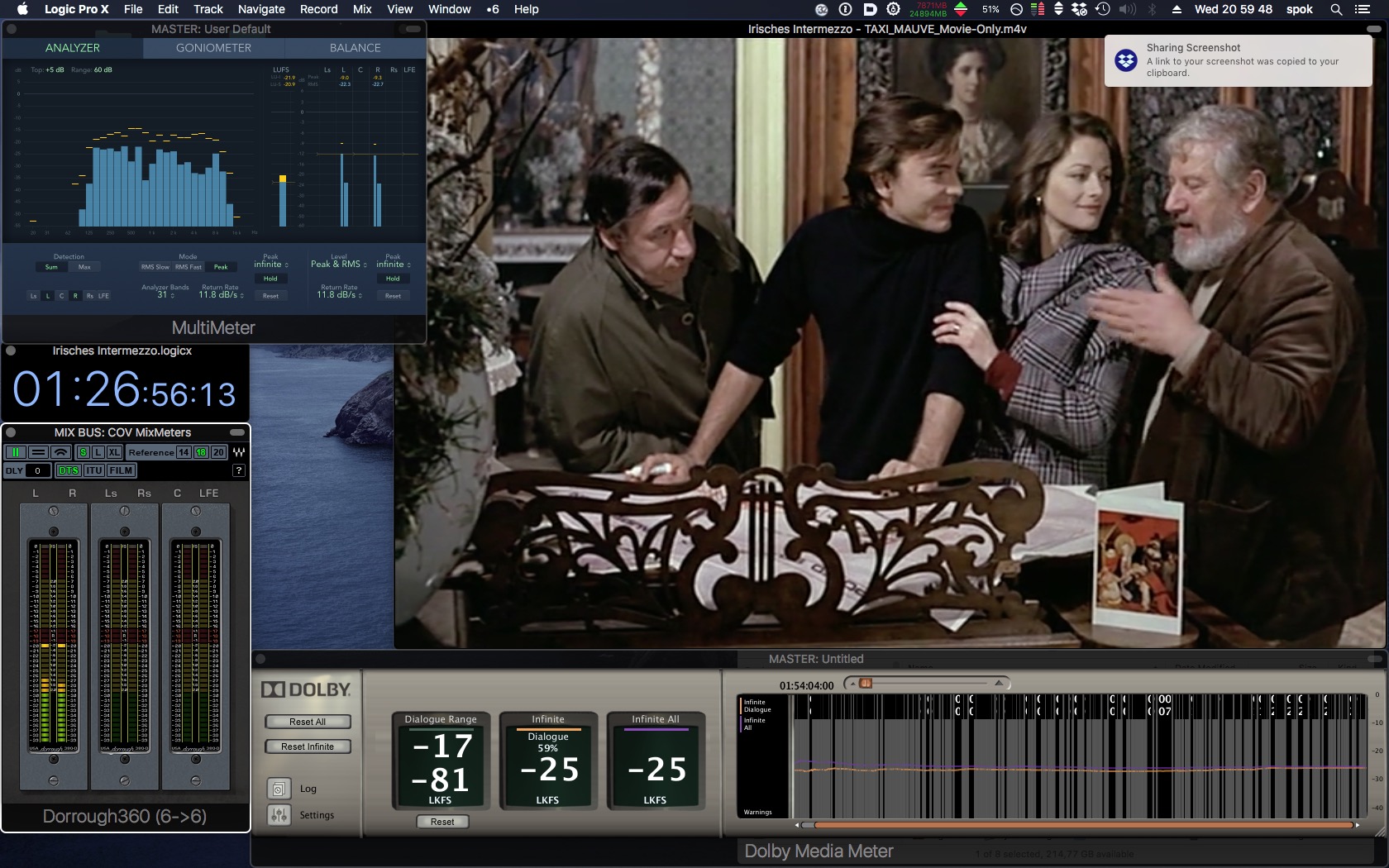Click level meter Peak Reset button

(x=393, y=296)
